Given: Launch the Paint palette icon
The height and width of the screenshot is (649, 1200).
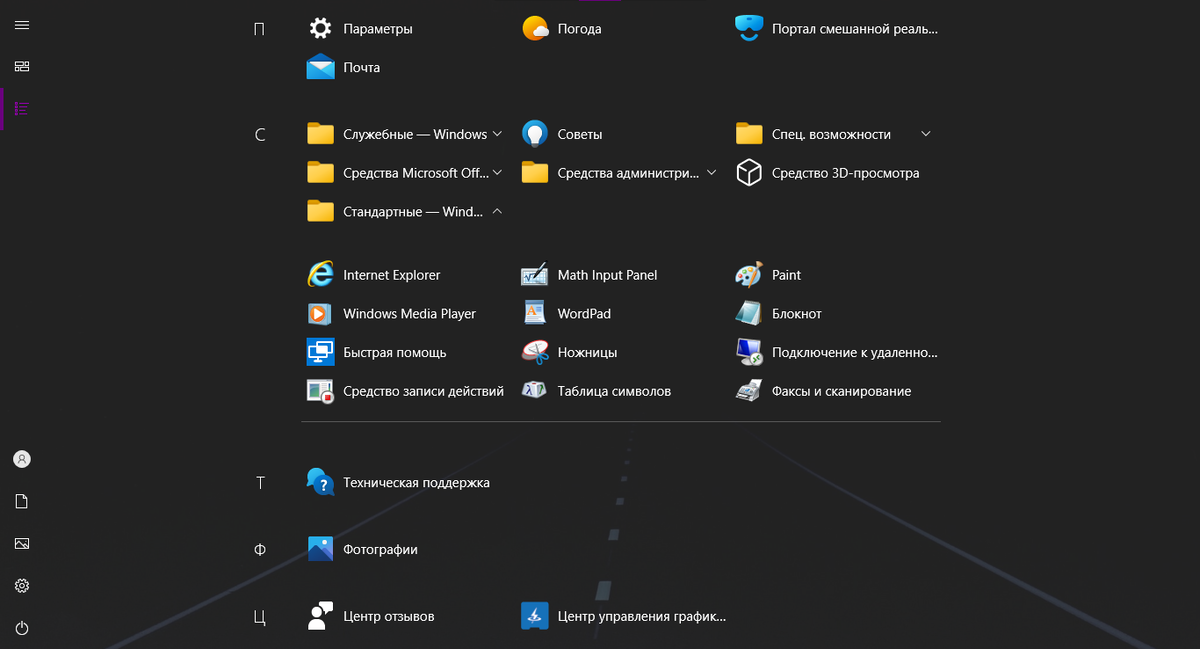Looking at the screenshot, I should point(749,274).
